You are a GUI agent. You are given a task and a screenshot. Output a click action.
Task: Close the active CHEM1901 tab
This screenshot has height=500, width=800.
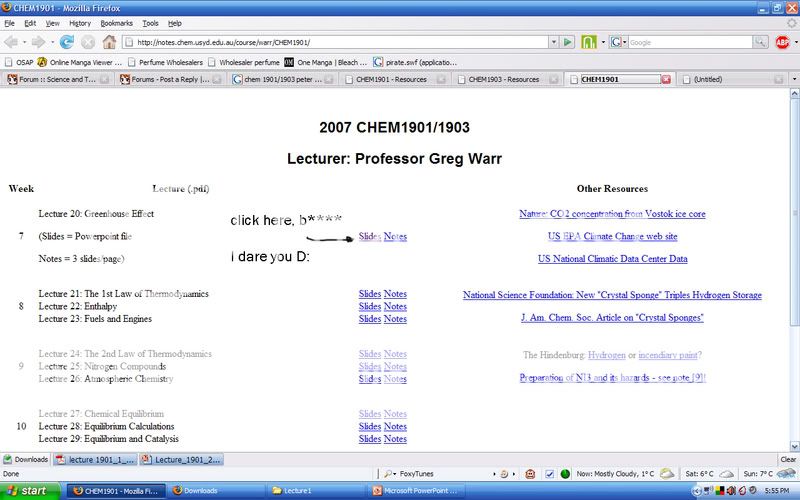666,79
